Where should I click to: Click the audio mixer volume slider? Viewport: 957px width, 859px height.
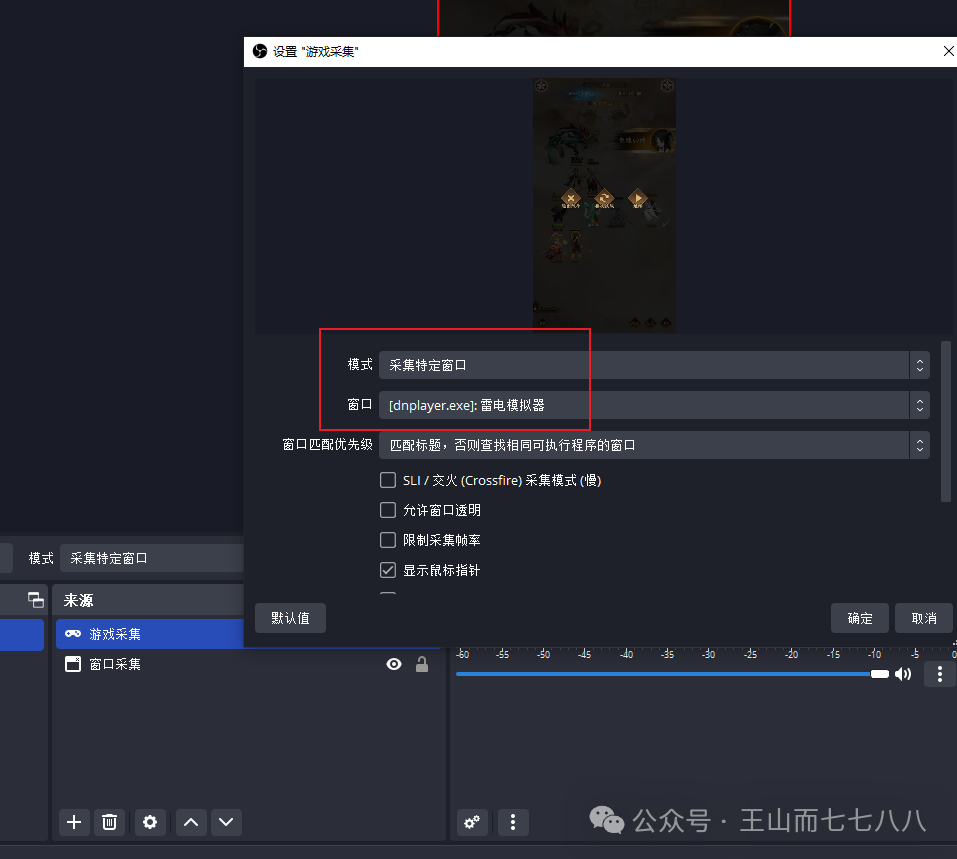pyautogui.click(x=670, y=674)
